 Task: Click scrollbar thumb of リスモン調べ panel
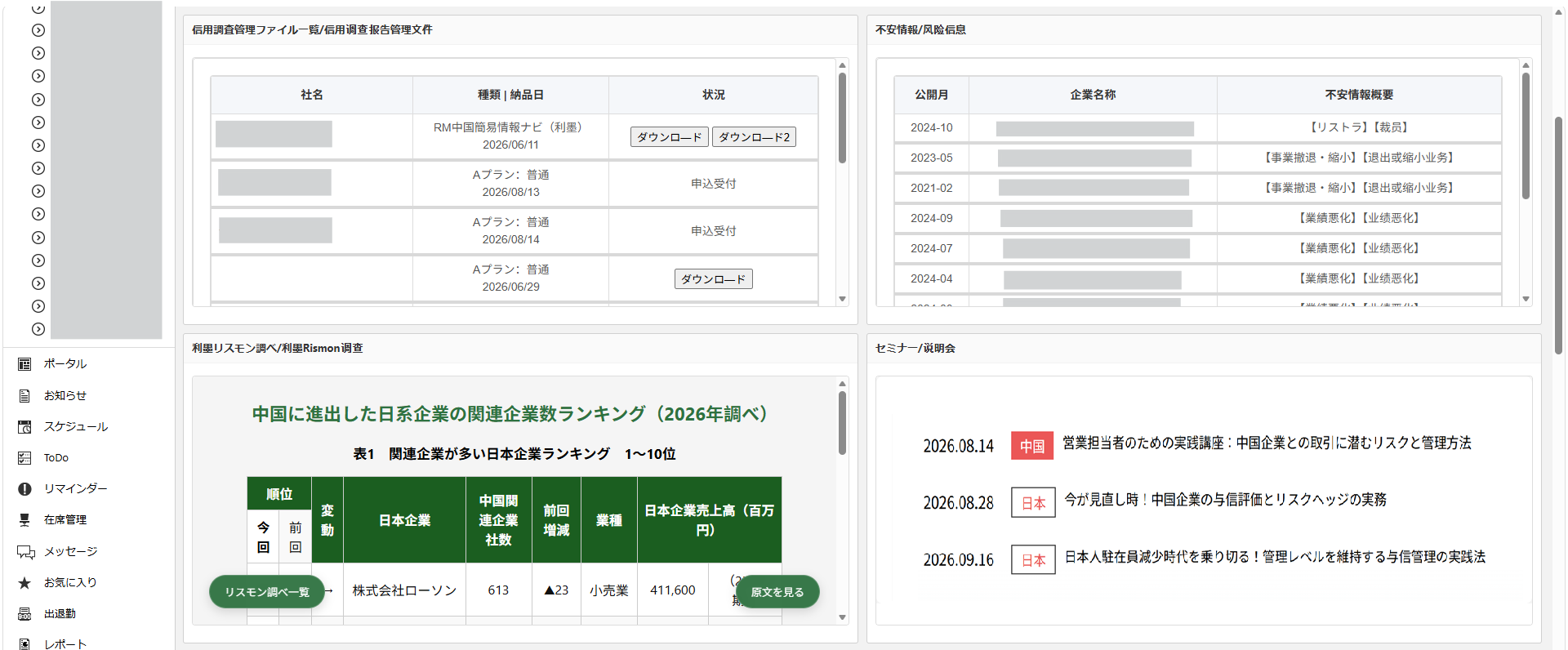(x=842, y=422)
